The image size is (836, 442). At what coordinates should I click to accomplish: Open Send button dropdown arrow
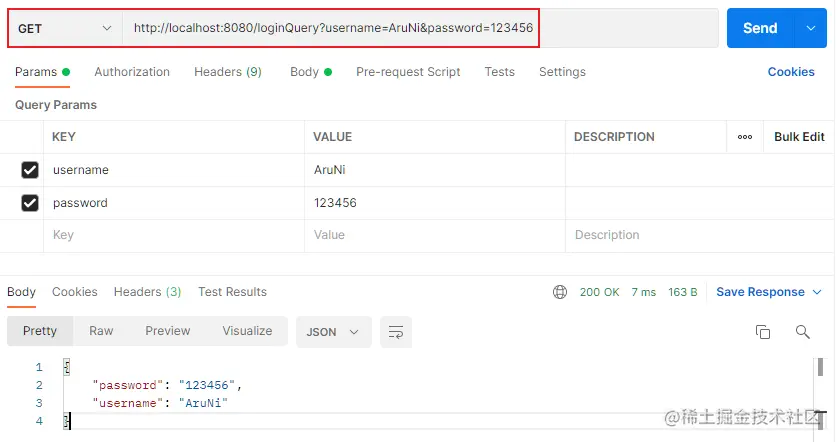[810, 28]
